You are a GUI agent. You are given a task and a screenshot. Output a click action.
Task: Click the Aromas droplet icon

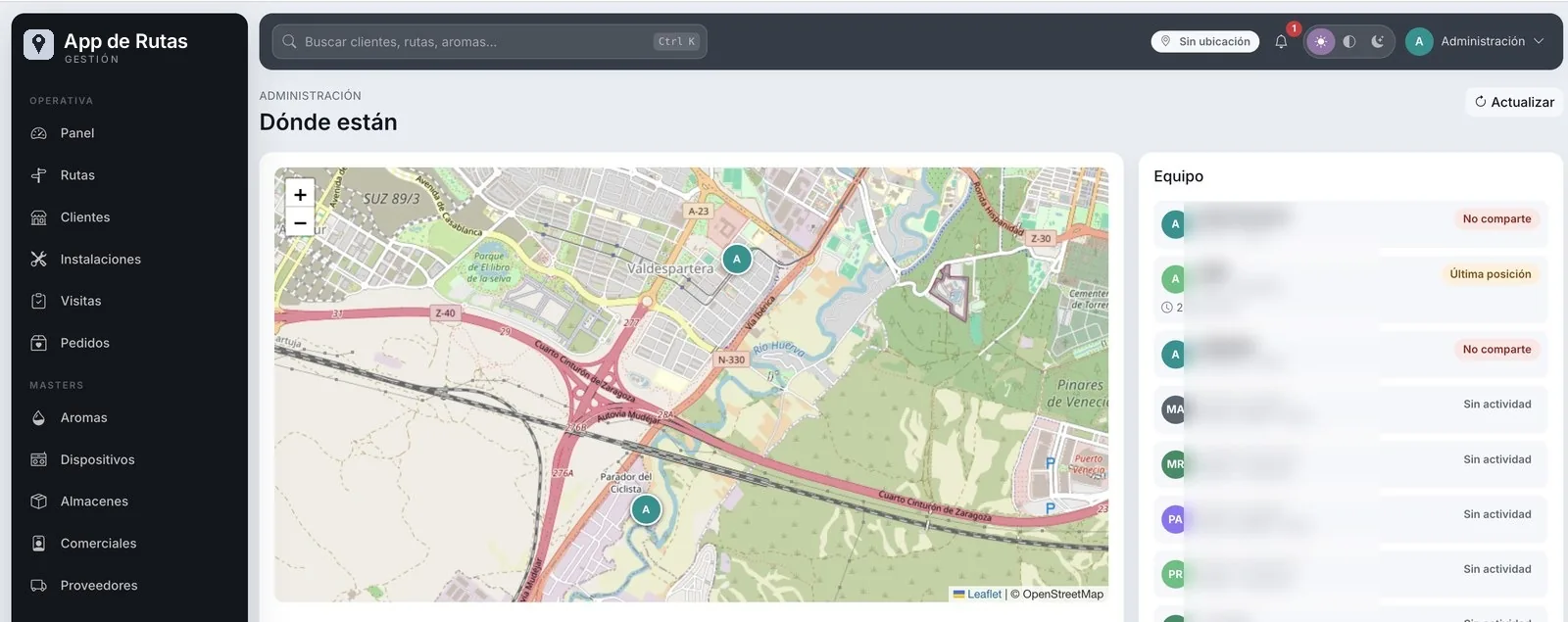(39, 417)
